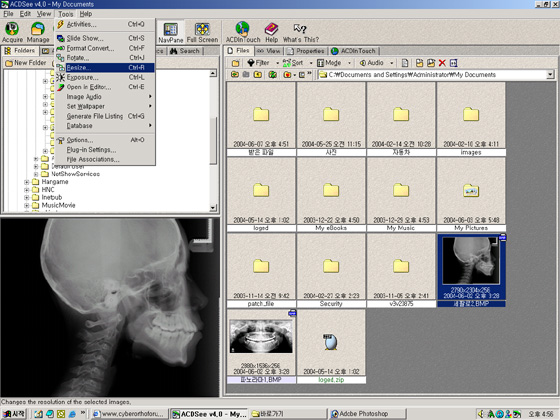Expand the Database submenu
560x420 pixels.
(105, 126)
